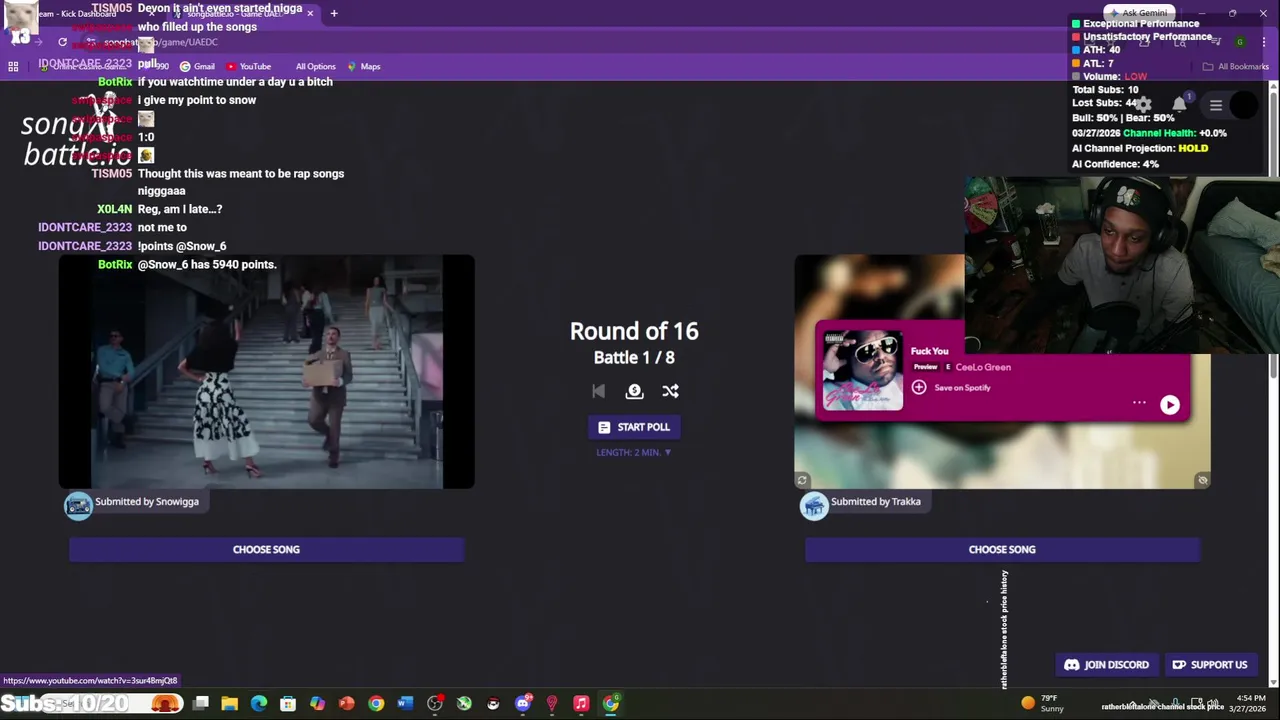The width and height of the screenshot is (1280, 720).
Task: Open the Snowigga video thumbnail
Action: [266, 372]
